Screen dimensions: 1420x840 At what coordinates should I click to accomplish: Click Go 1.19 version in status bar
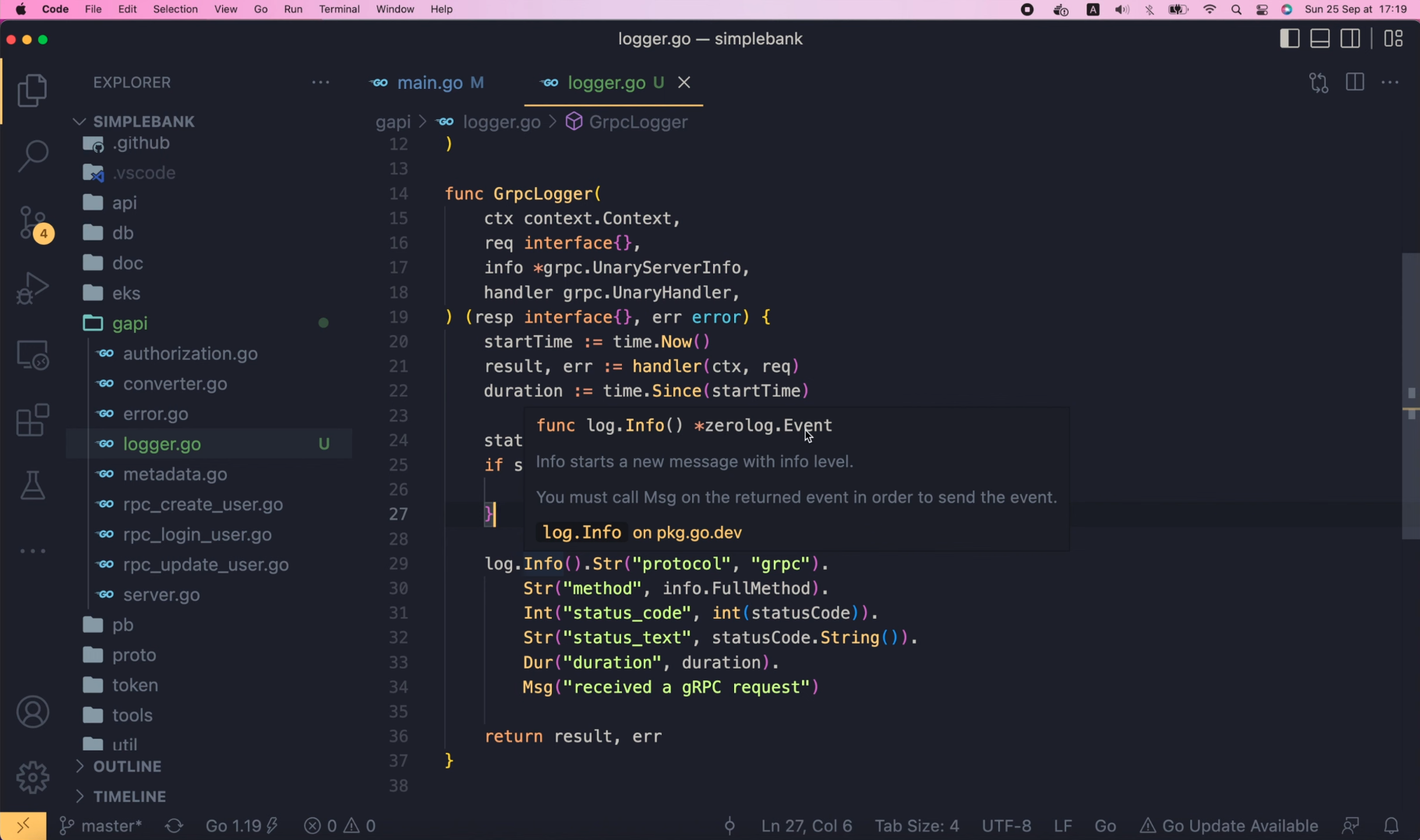(x=242, y=826)
